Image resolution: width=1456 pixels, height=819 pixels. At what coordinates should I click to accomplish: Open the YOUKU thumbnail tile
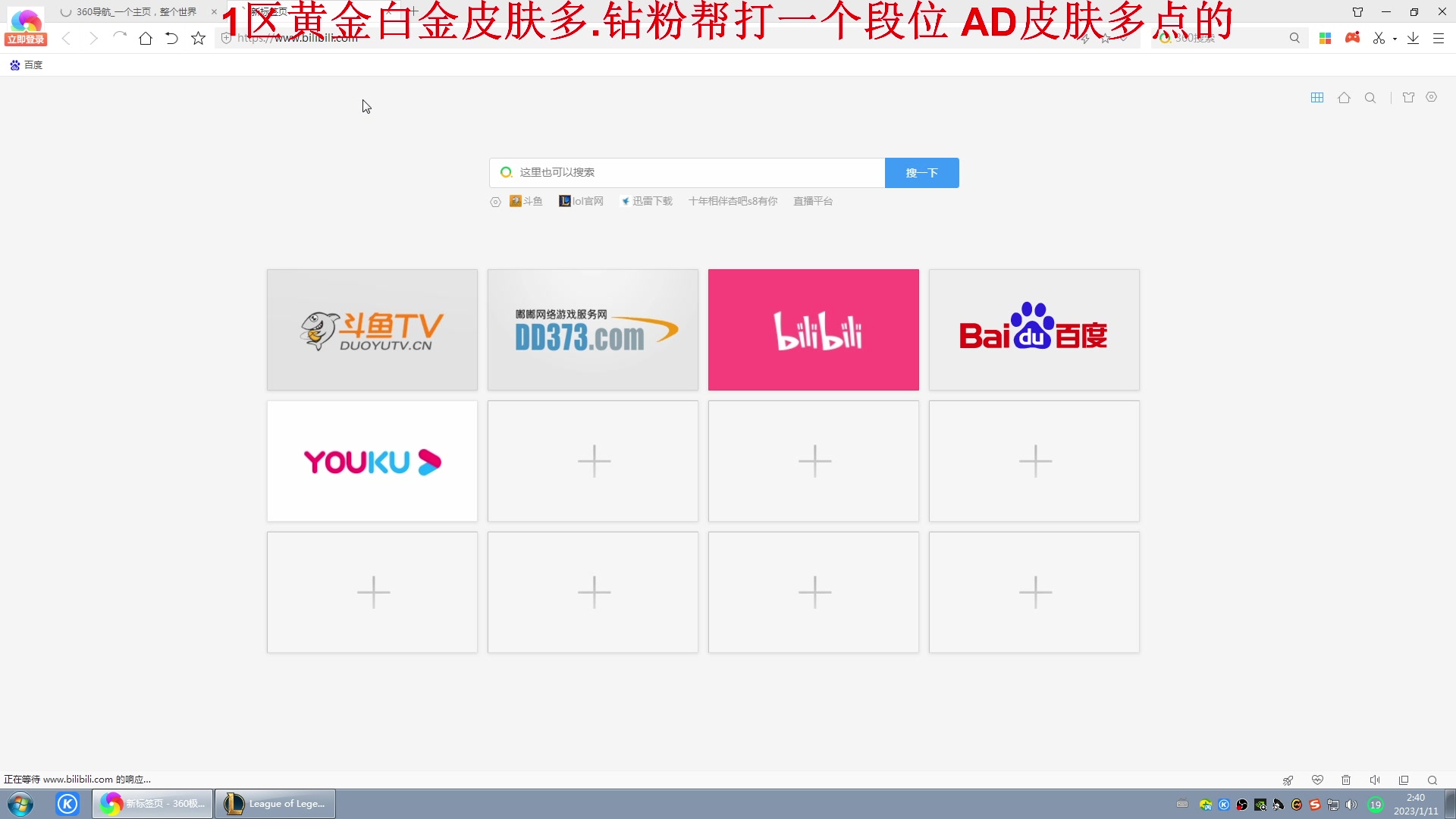(372, 461)
